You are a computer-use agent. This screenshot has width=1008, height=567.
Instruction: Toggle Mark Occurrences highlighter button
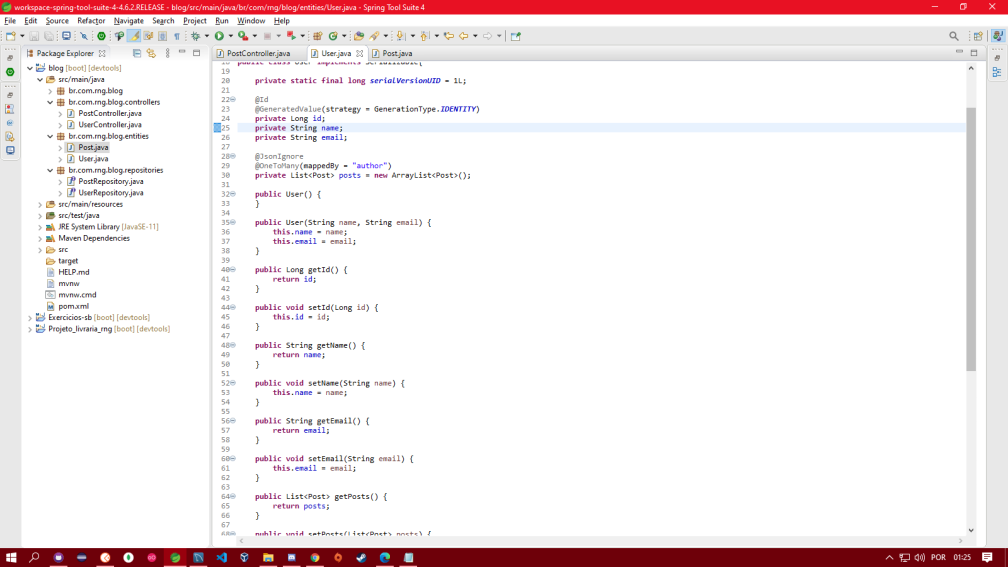tap(134, 36)
